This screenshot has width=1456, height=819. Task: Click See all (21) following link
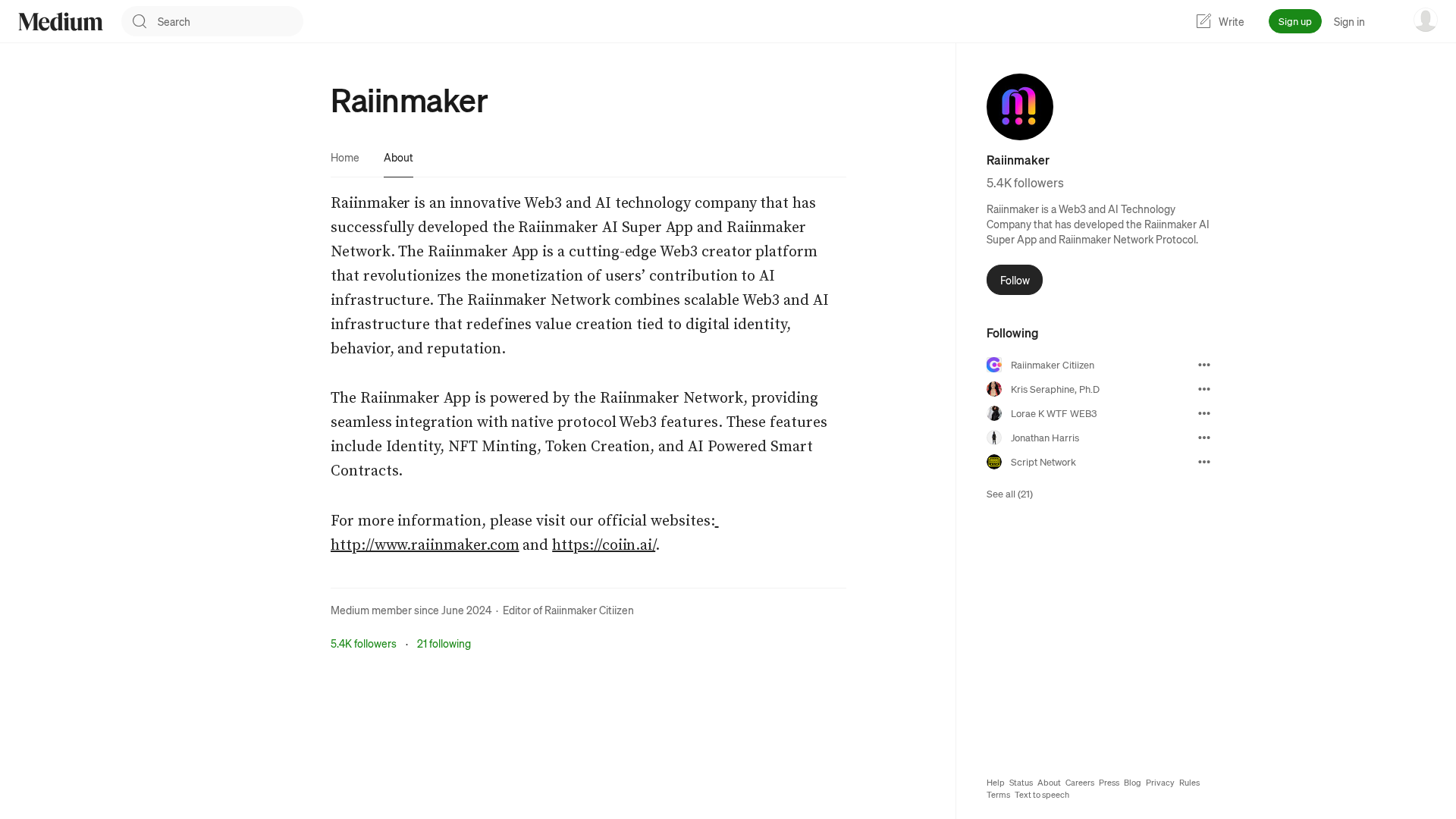[x=1009, y=494]
